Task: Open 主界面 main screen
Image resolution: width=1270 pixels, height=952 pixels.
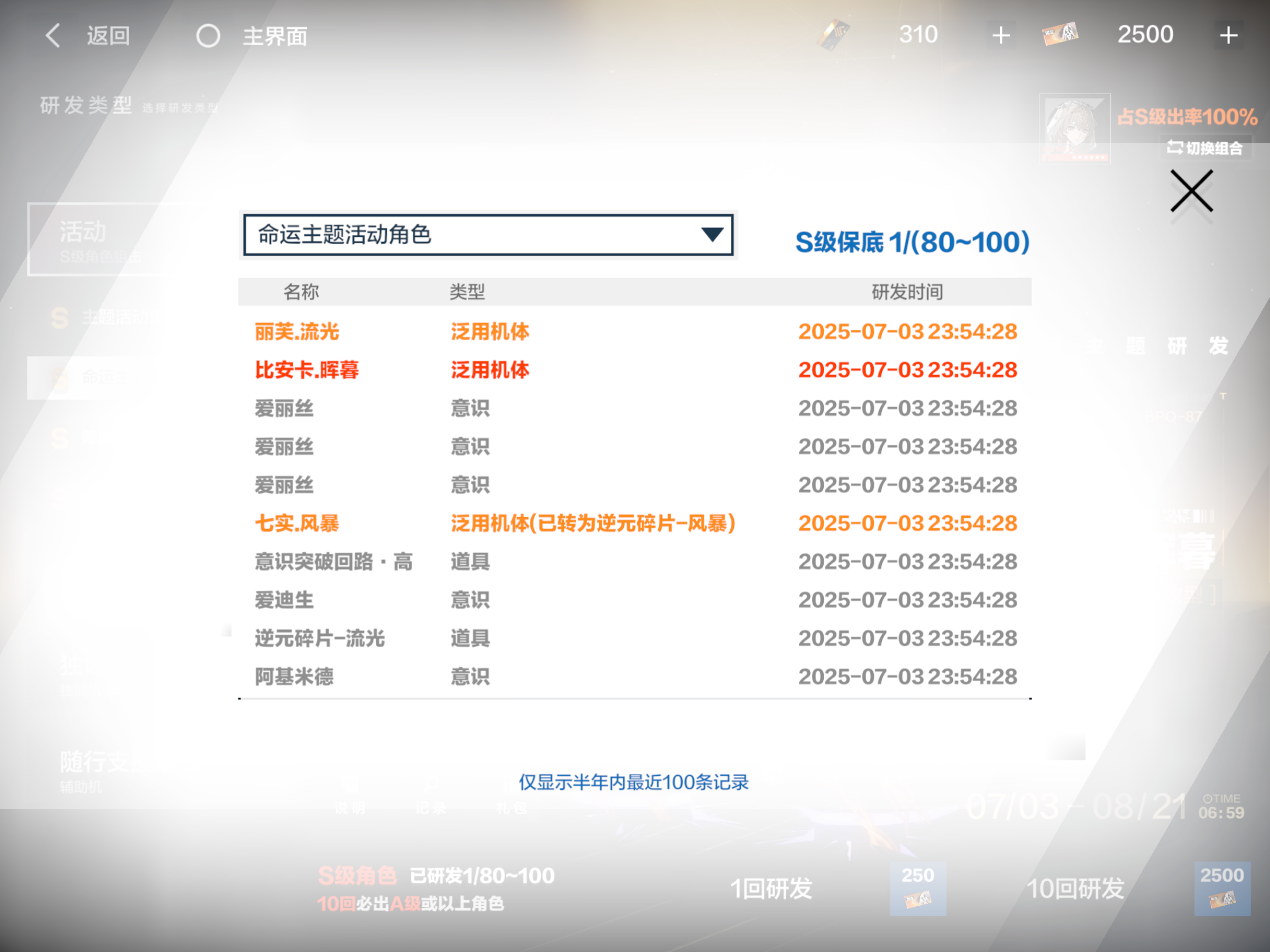Action: (x=275, y=36)
